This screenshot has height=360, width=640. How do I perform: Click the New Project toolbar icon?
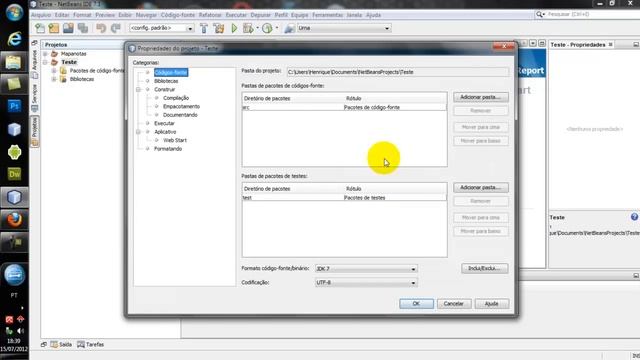(x=54, y=28)
